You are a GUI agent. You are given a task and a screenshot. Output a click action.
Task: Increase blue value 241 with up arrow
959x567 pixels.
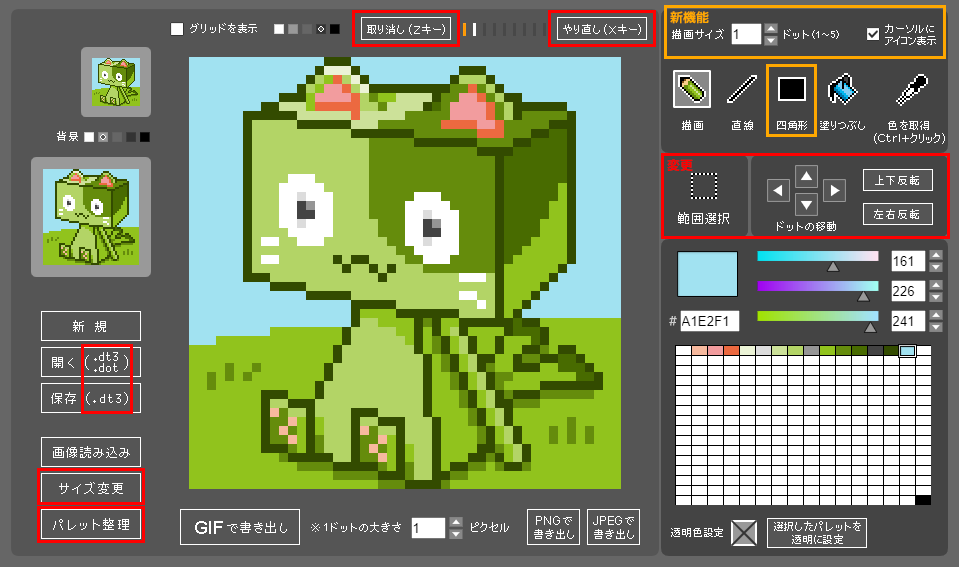click(935, 315)
